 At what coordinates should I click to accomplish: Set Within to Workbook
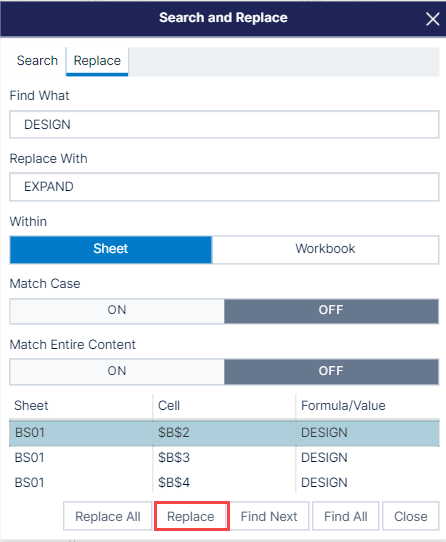pos(325,249)
